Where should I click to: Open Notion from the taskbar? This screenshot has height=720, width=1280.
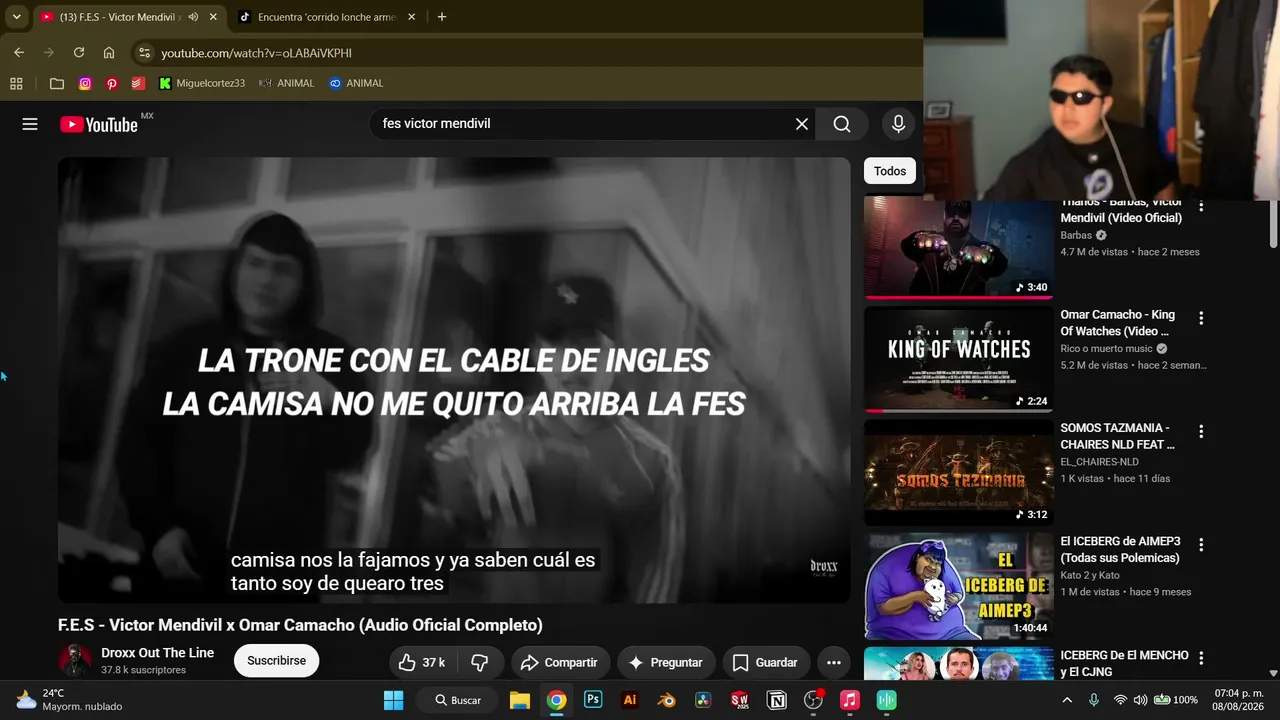click(x=776, y=700)
